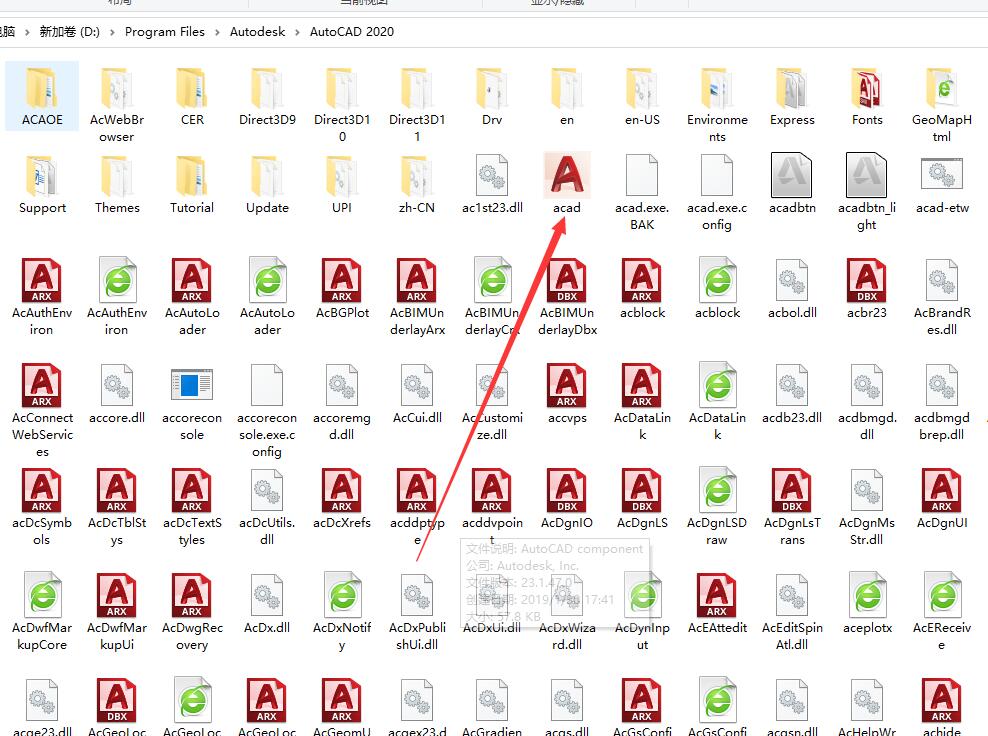Select the AcBGPlot ARX file

point(342,289)
